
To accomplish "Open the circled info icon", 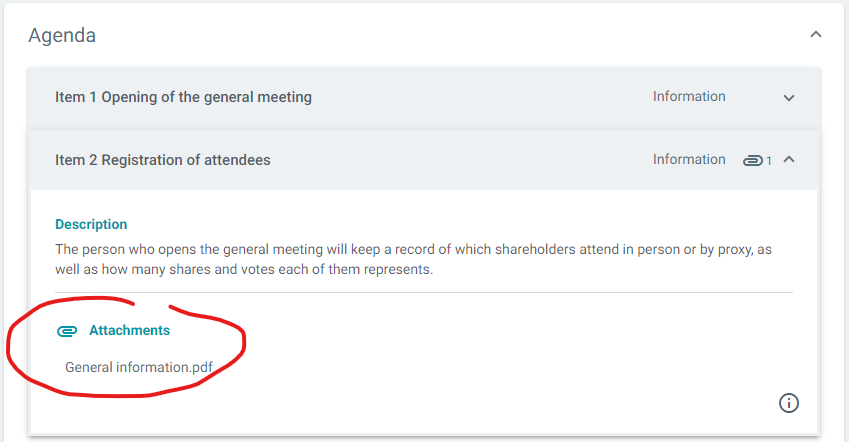I will 789,403.
